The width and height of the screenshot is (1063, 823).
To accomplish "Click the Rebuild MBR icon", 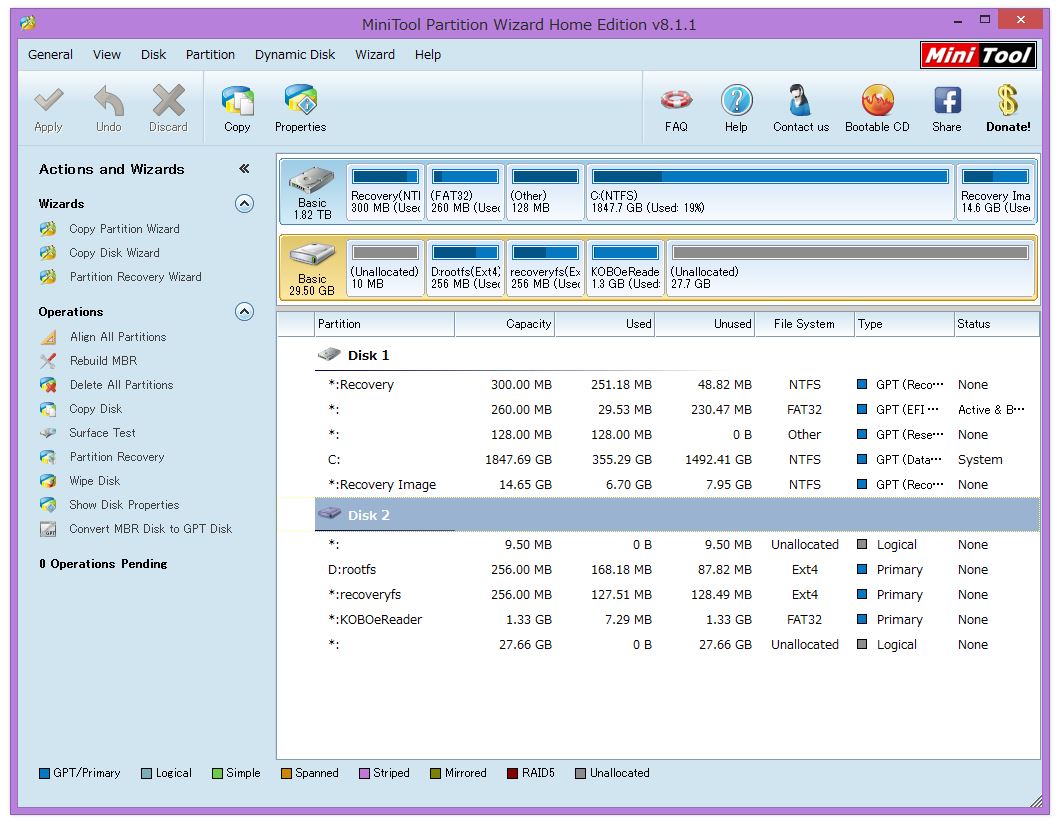I will pos(48,361).
